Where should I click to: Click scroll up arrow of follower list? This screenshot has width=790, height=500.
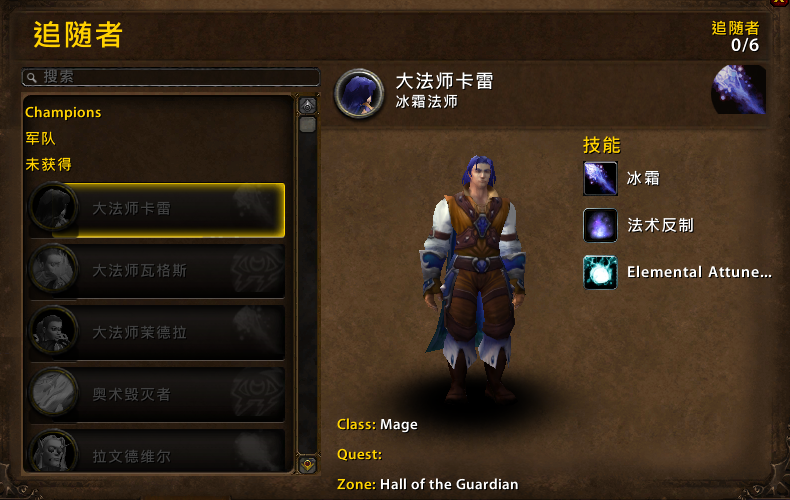pyautogui.click(x=307, y=106)
